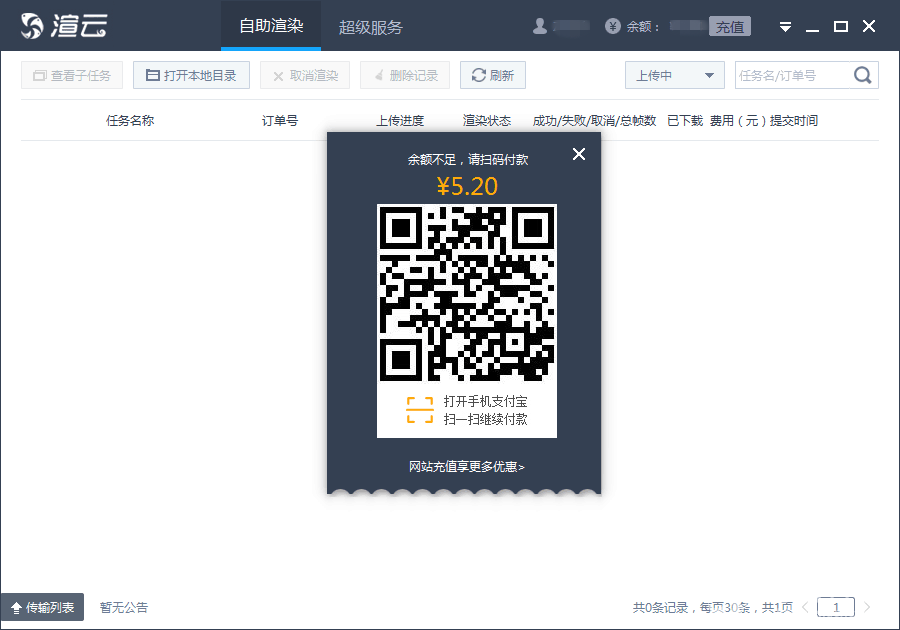Go to the previous page arrow
Screen dimensions: 900x630
click(805, 607)
